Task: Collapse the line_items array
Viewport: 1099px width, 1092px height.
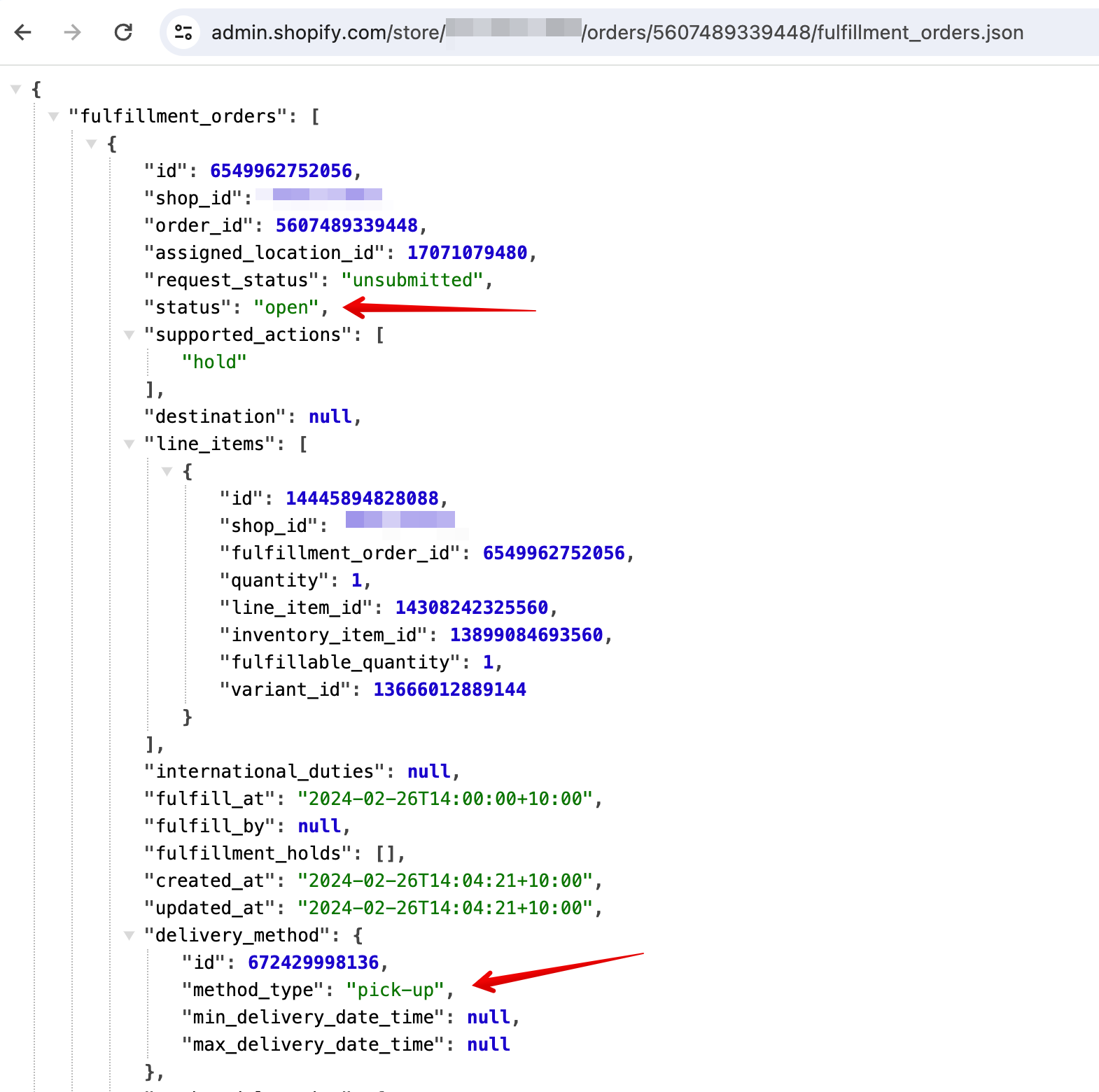Action: tap(129, 444)
